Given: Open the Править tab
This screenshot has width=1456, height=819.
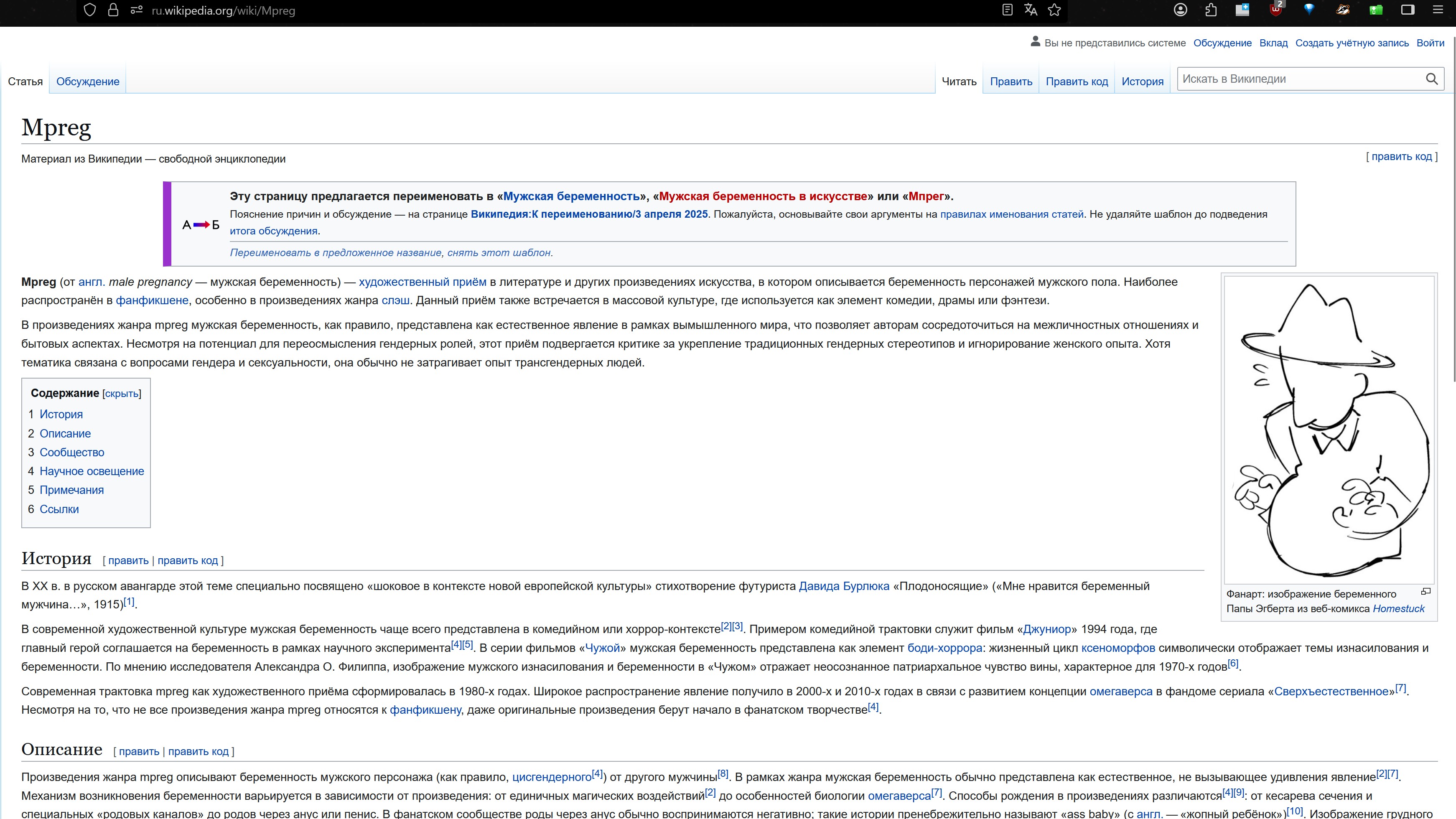Looking at the screenshot, I should tap(1011, 81).
